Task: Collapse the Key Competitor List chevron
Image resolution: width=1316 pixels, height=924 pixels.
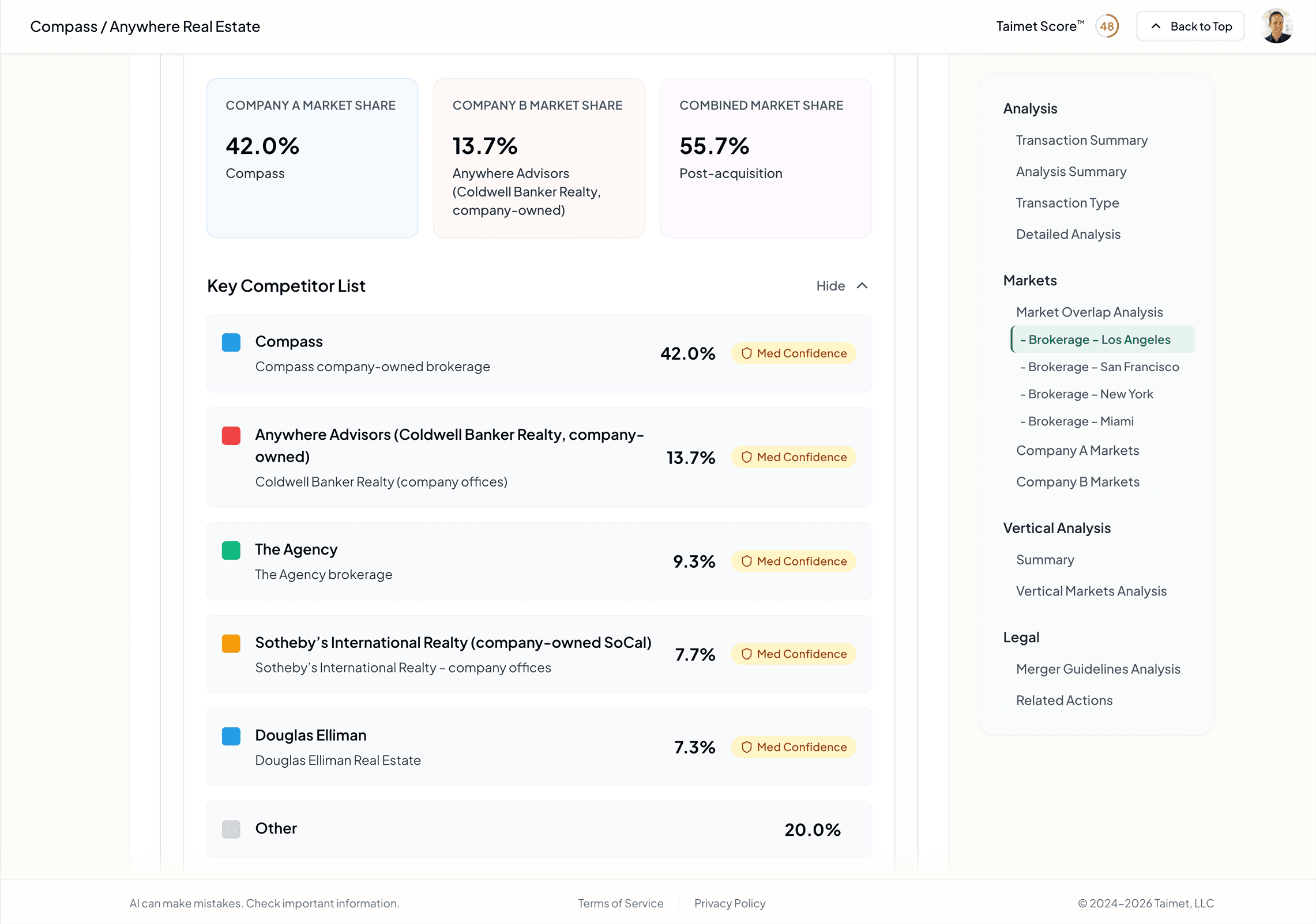Action: coord(862,286)
